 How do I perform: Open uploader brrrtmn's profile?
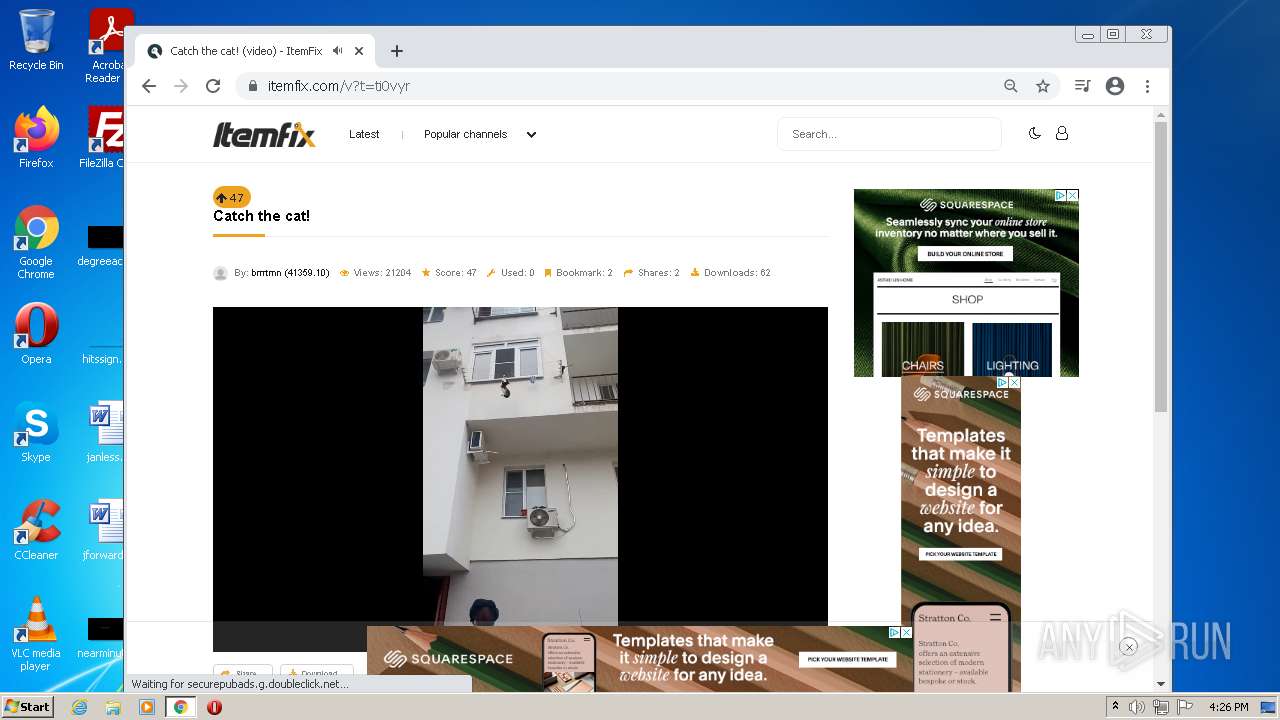coord(290,273)
